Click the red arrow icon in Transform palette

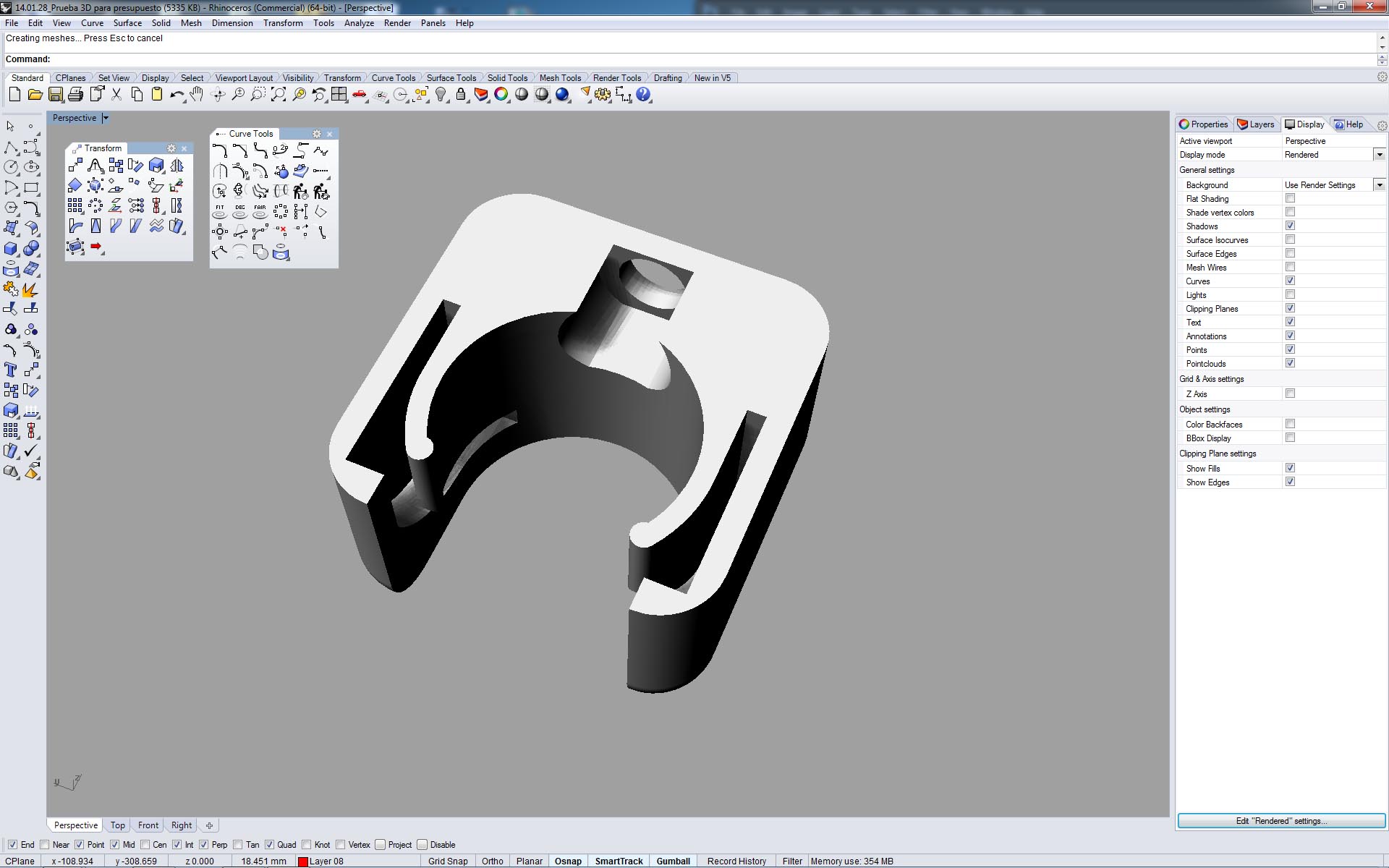[95, 247]
